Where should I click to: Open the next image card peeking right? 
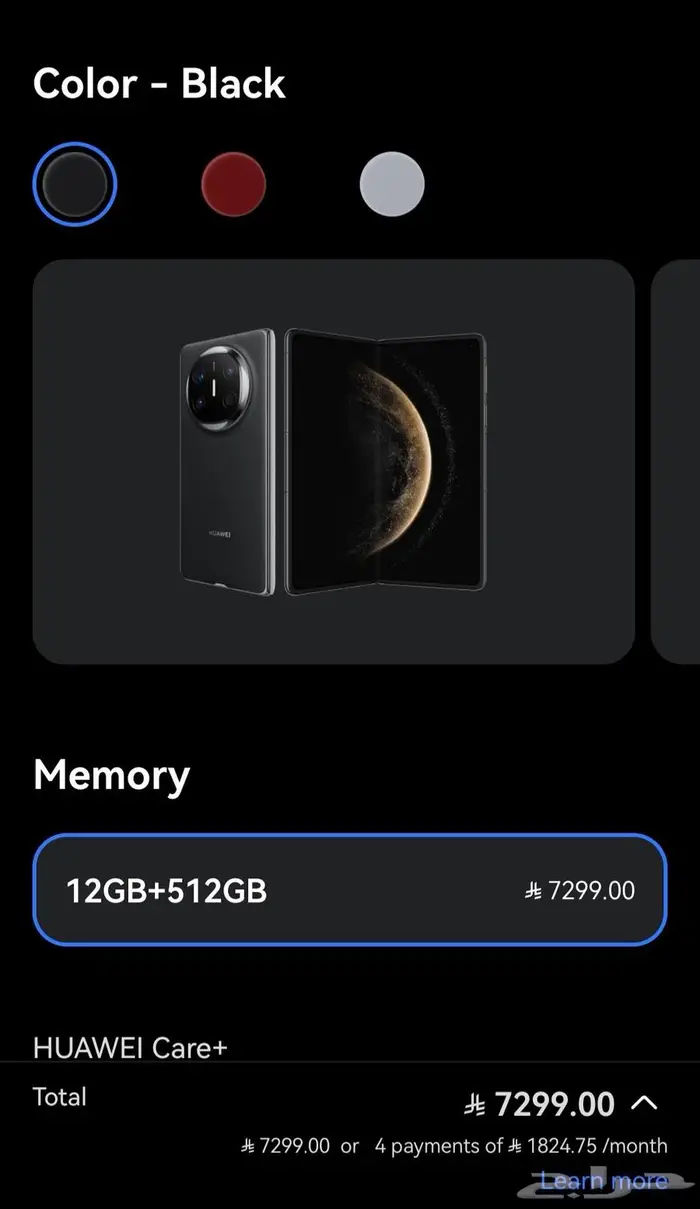676,461
